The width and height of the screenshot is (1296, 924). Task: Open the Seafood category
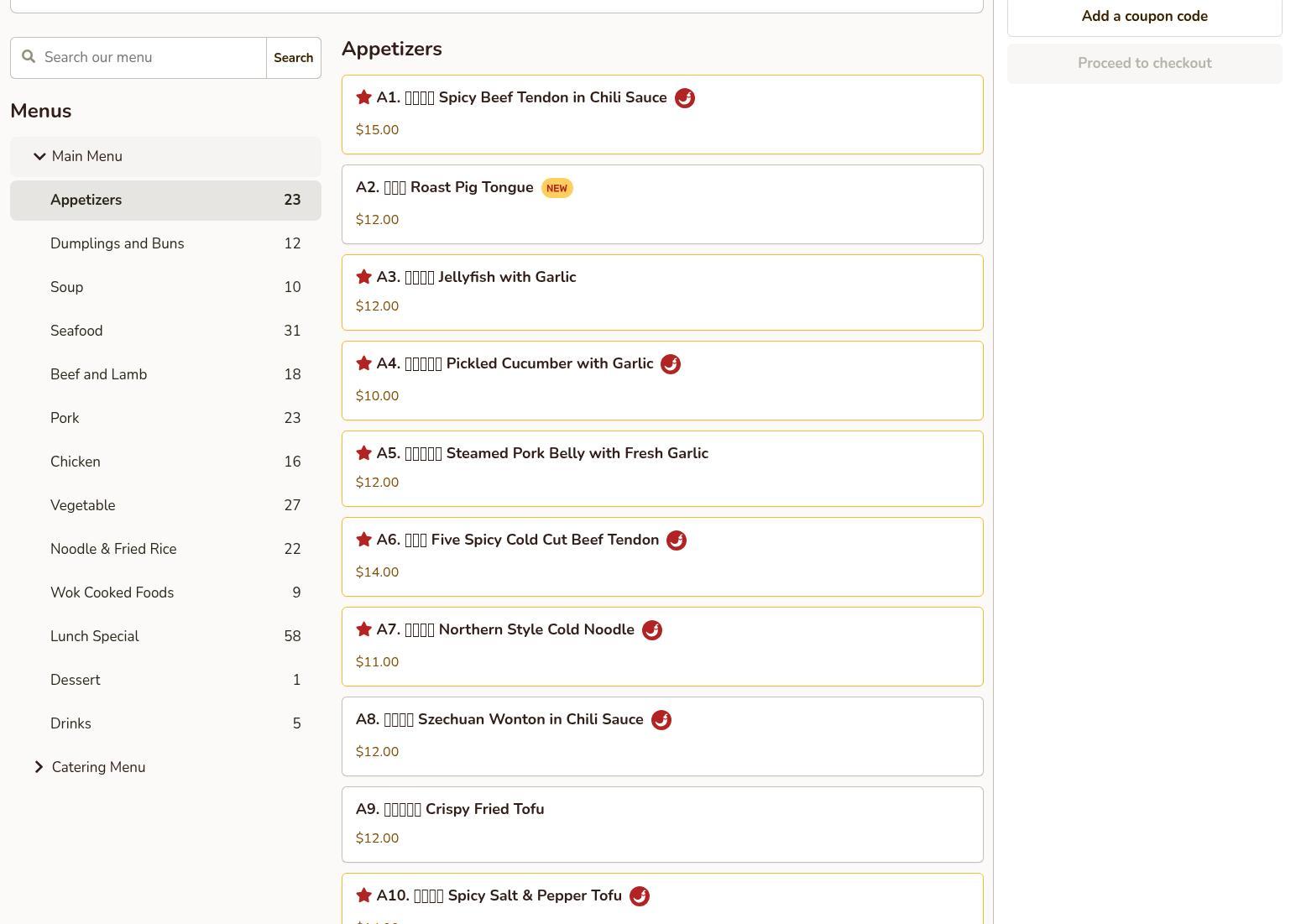[x=165, y=331]
